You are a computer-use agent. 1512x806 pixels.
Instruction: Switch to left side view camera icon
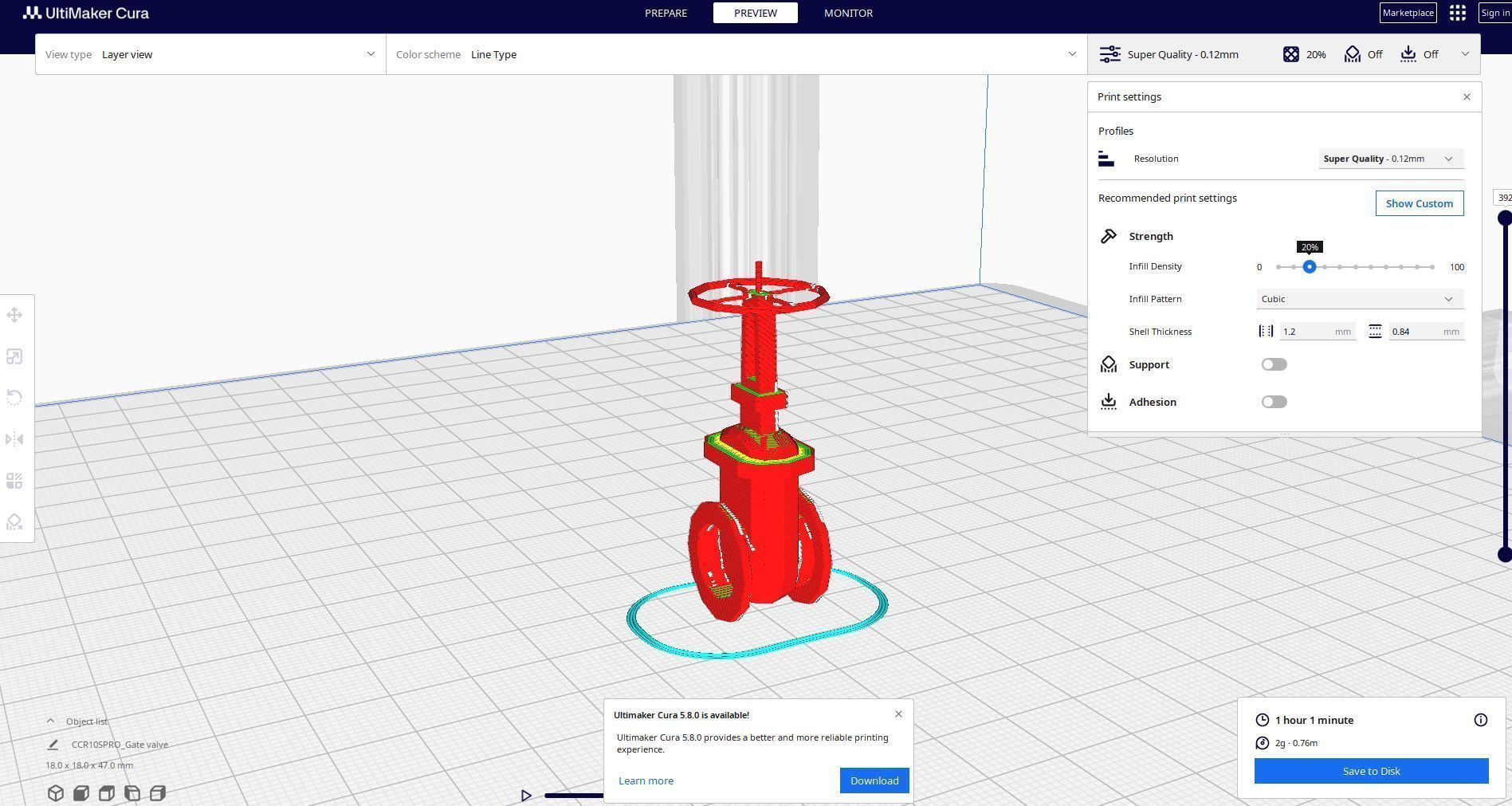point(132,793)
